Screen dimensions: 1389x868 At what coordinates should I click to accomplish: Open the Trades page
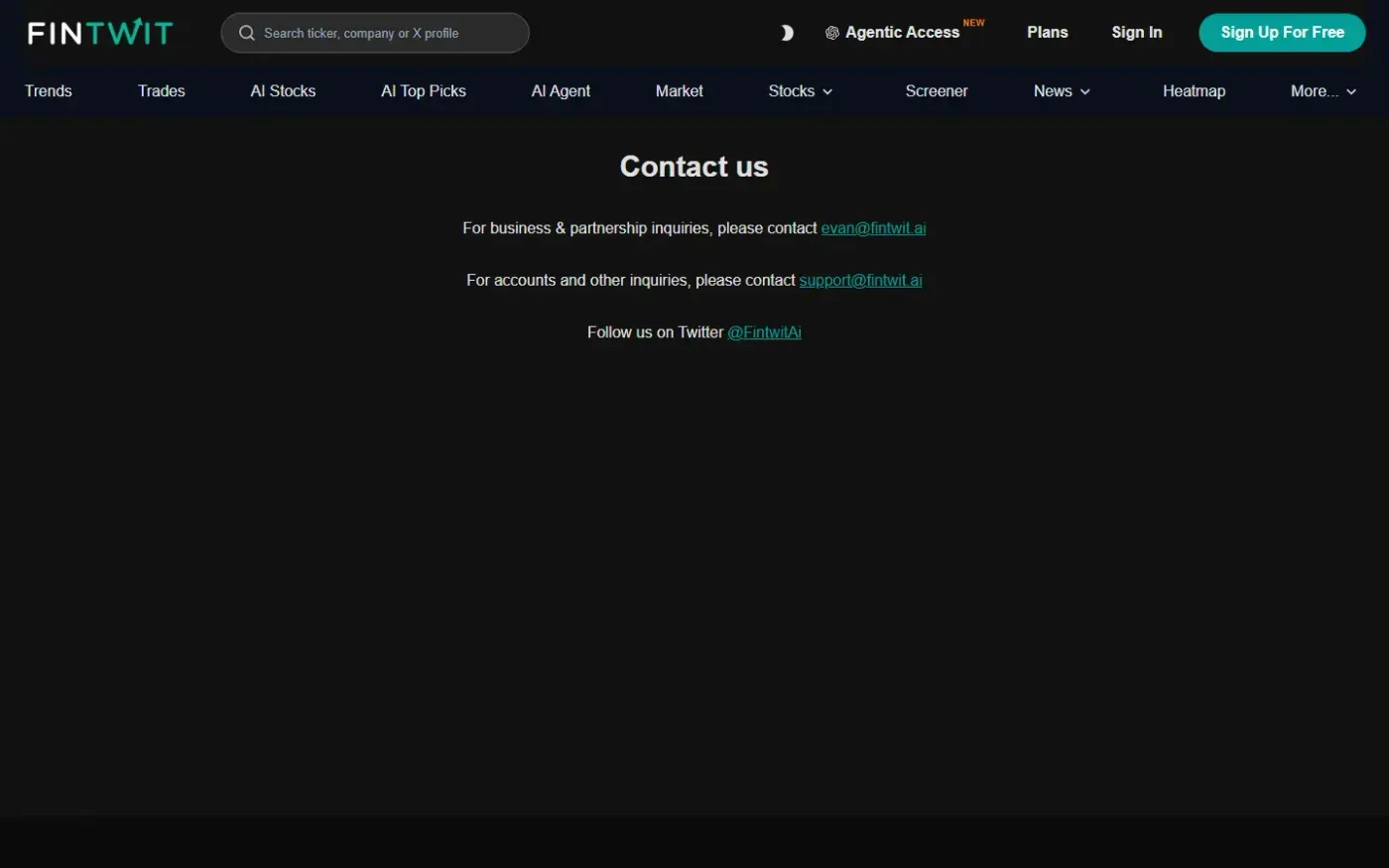pyautogui.click(x=162, y=90)
